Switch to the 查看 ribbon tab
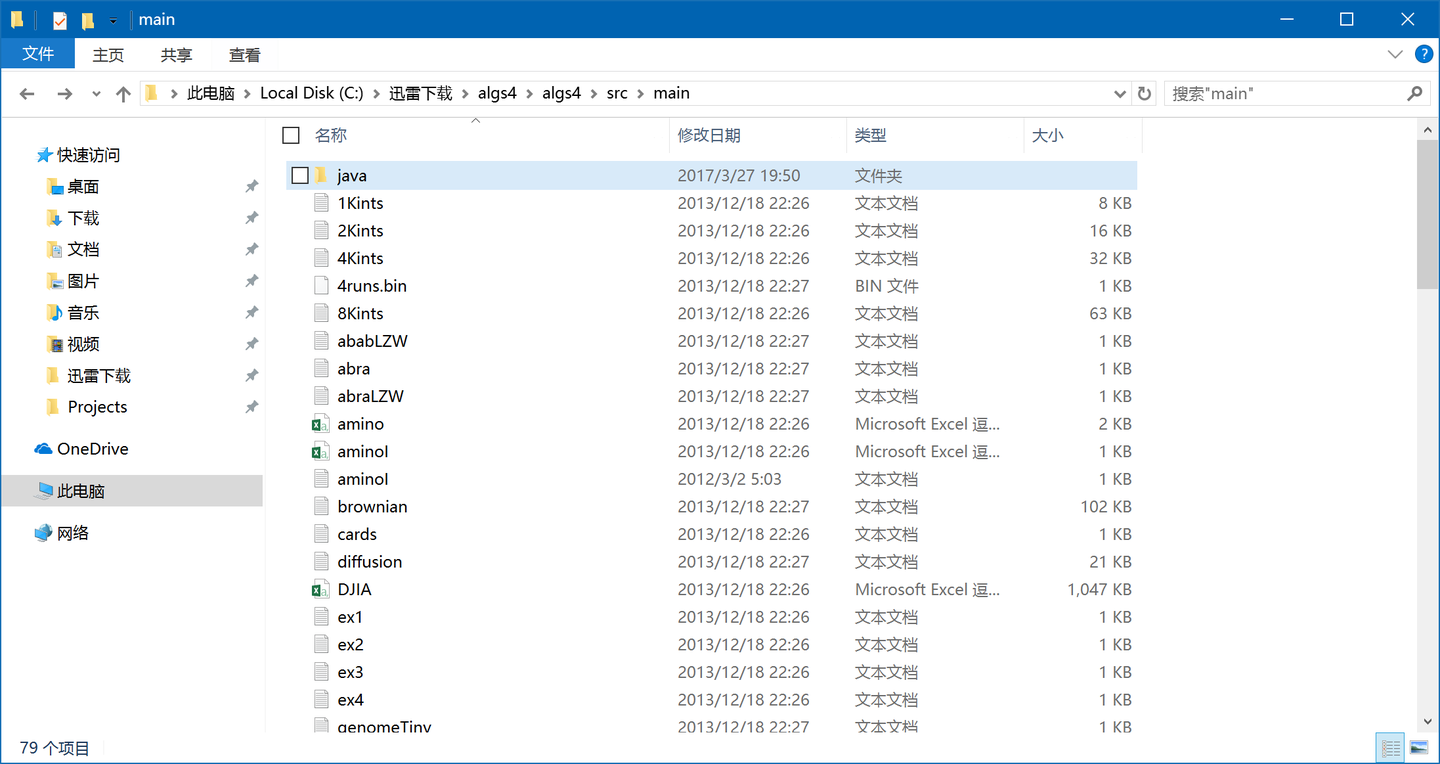 245,55
